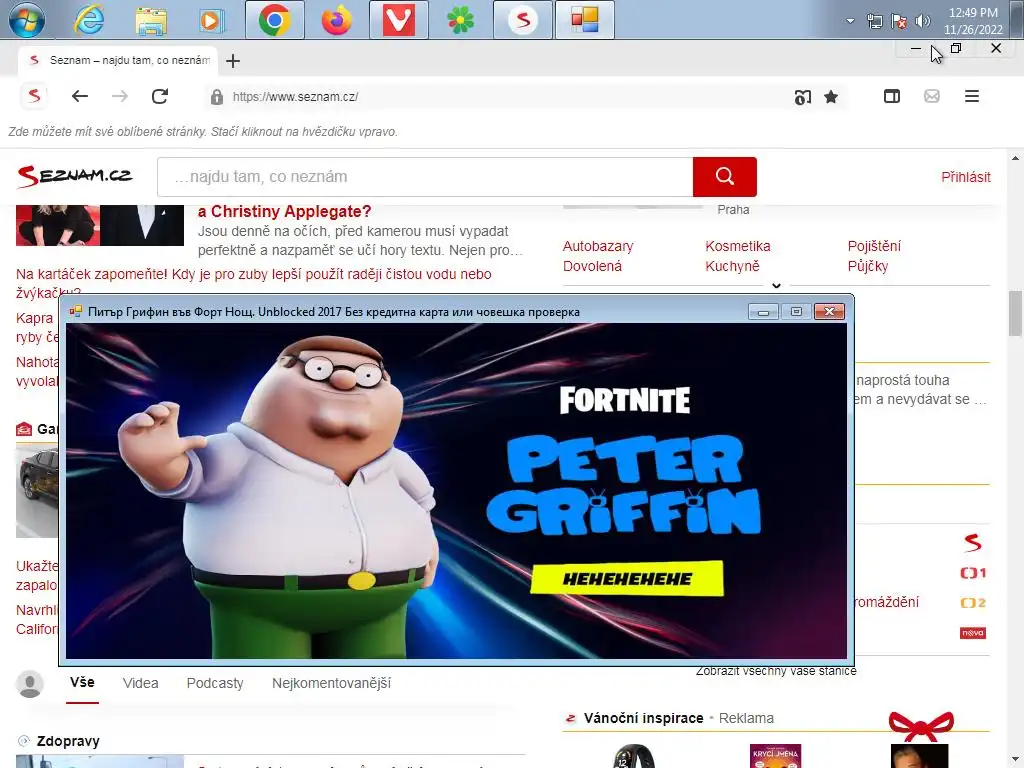Screen dimensions: 1024x768
Task: Select the ČT1 TV station icon
Action: click(x=973, y=573)
